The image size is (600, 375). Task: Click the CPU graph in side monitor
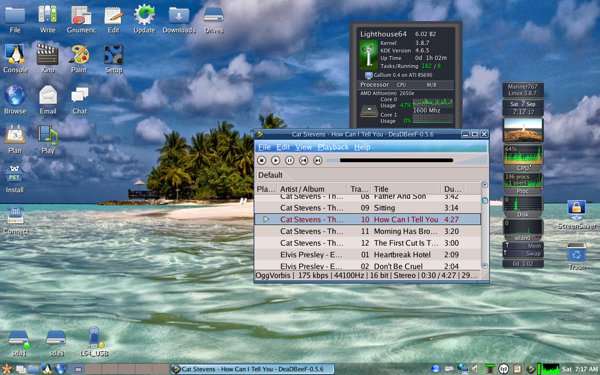pos(523,157)
